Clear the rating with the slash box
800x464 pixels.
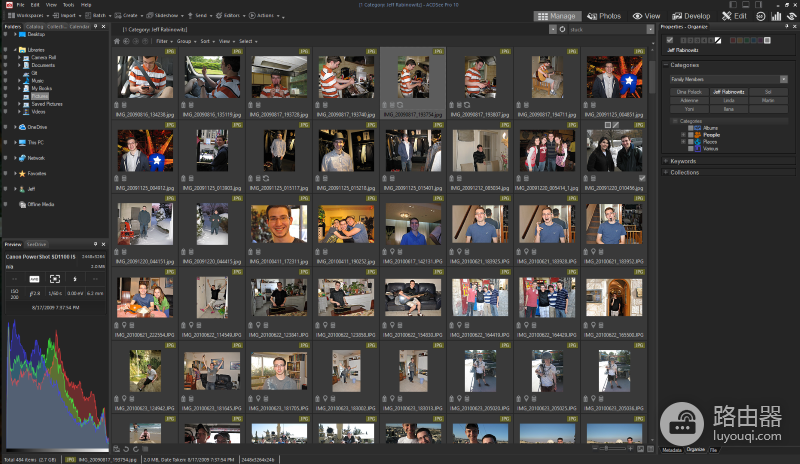[718, 40]
